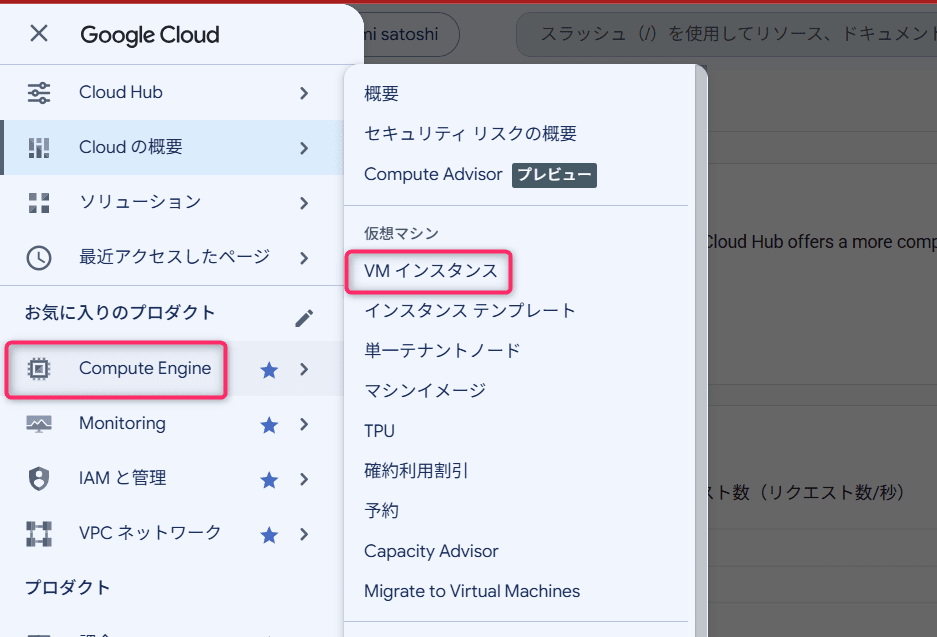Expand the Monitoring submenu chevron
Viewport: 937px width, 637px height.
(x=304, y=424)
